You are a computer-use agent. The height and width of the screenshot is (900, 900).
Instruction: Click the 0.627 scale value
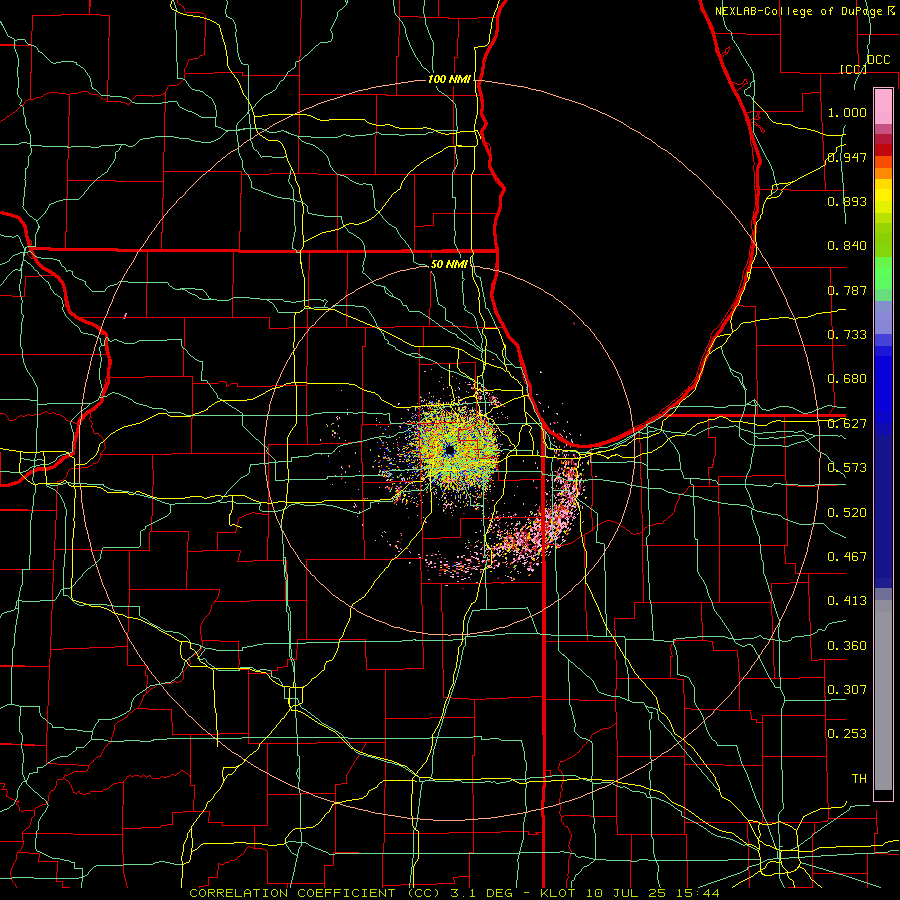coord(847,424)
